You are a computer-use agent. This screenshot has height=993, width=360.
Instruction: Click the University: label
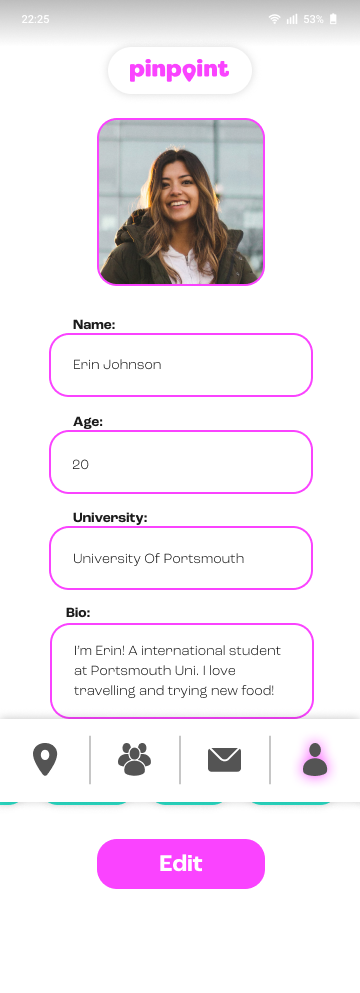tap(110, 517)
